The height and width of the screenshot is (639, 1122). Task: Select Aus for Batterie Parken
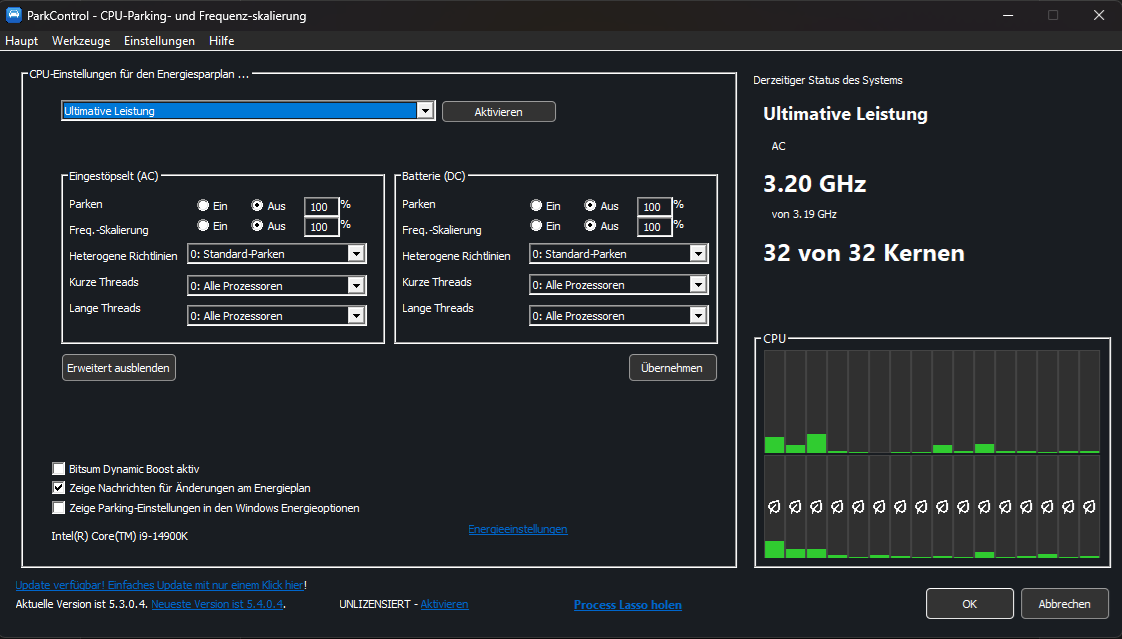(x=590, y=205)
